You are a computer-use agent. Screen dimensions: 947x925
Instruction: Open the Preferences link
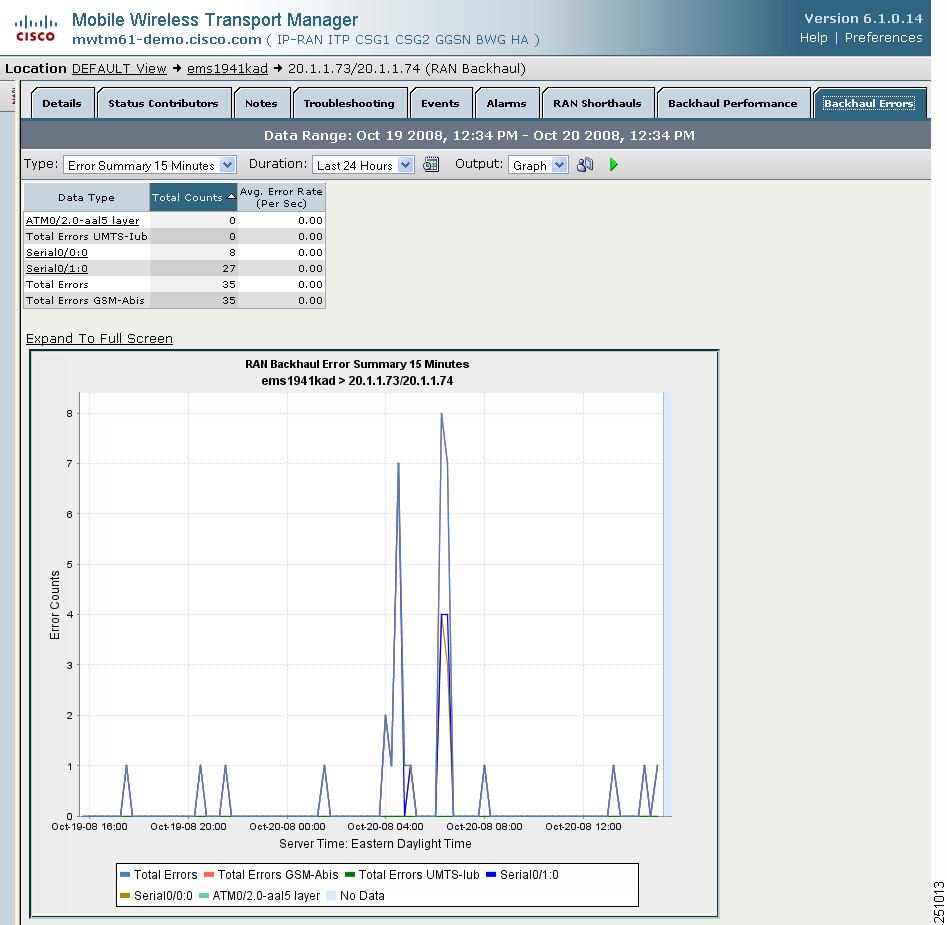[x=884, y=37]
